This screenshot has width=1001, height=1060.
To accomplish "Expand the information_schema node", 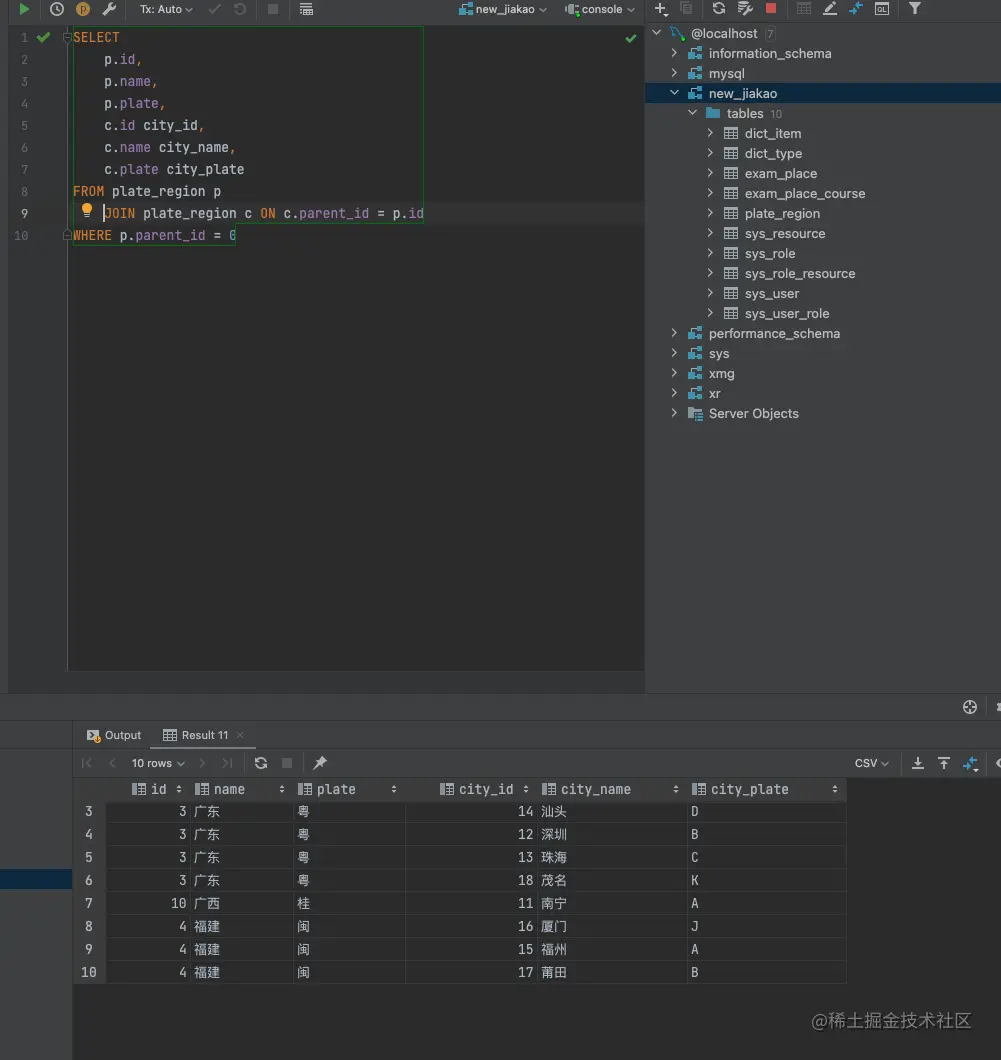I will [674, 53].
